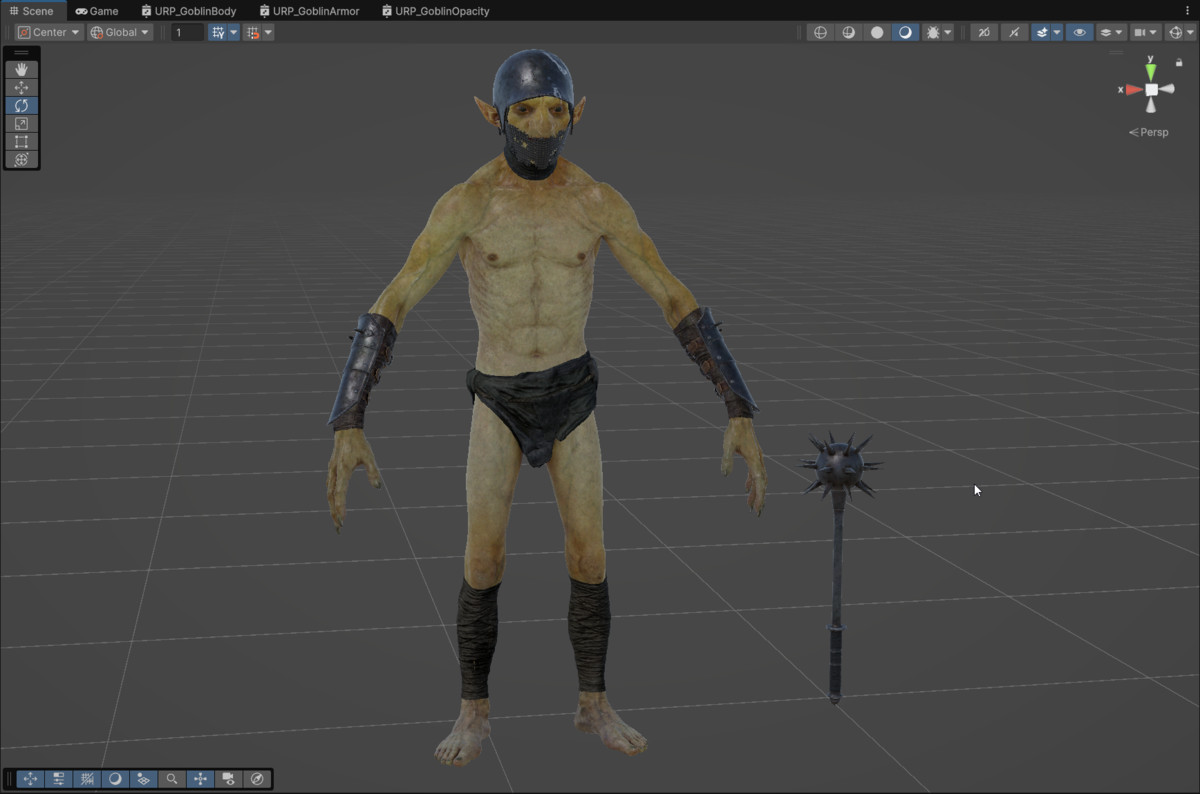
Task: Toggle grid snapping magnet button
Action: coord(253,32)
